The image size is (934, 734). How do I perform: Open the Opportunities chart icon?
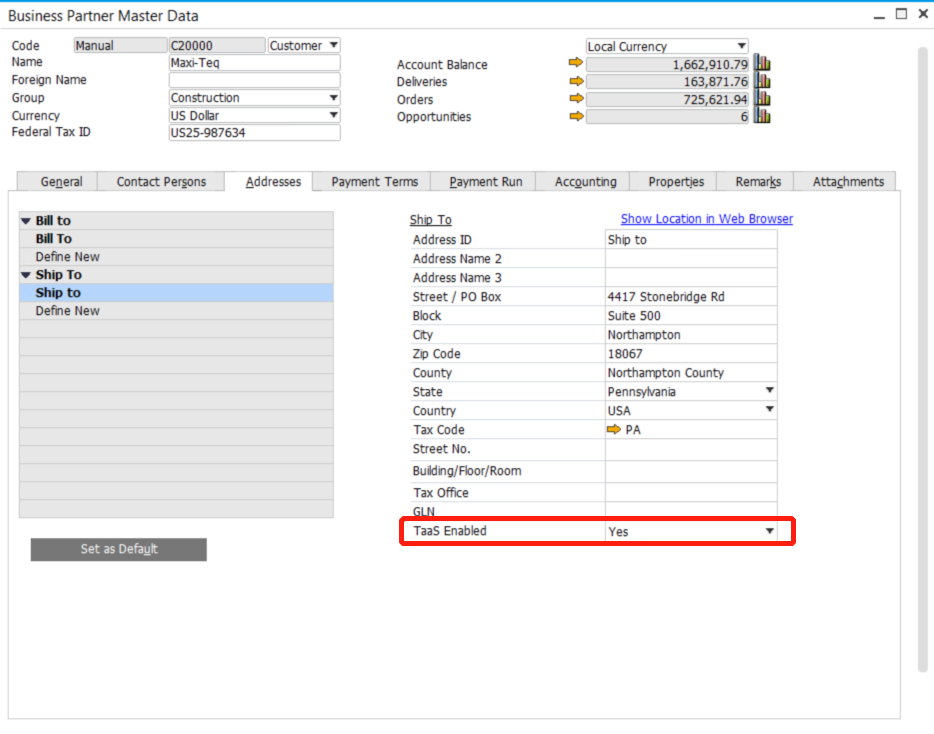[760, 115]
